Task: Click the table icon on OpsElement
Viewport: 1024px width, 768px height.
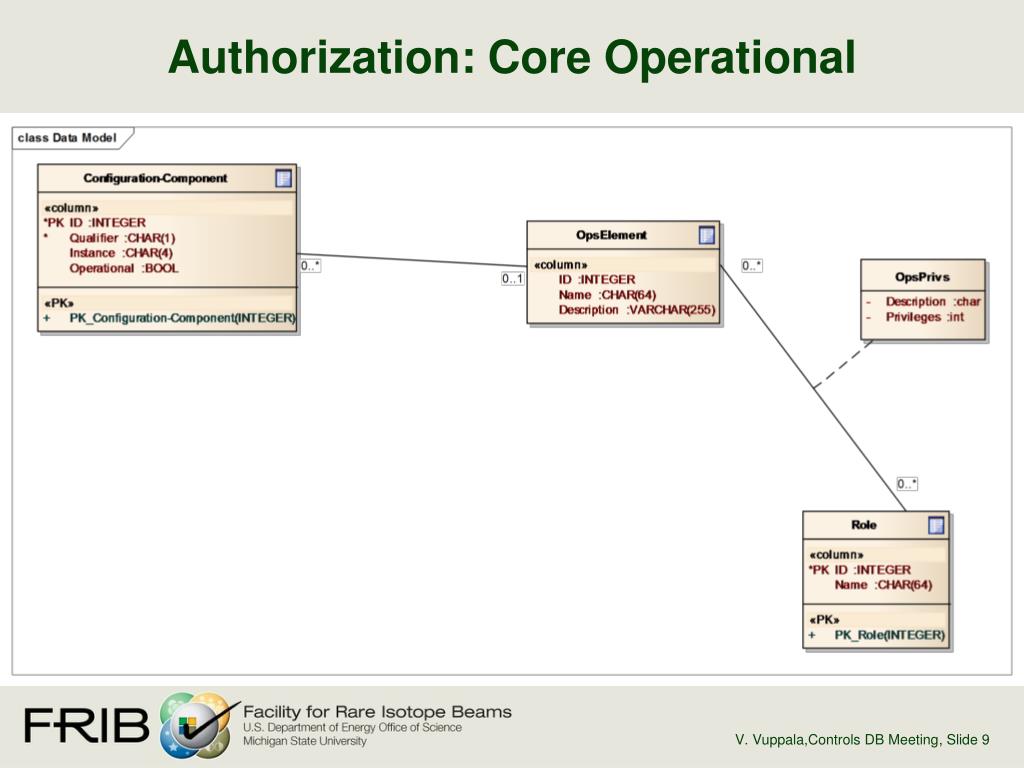Action: coord(707,235)
